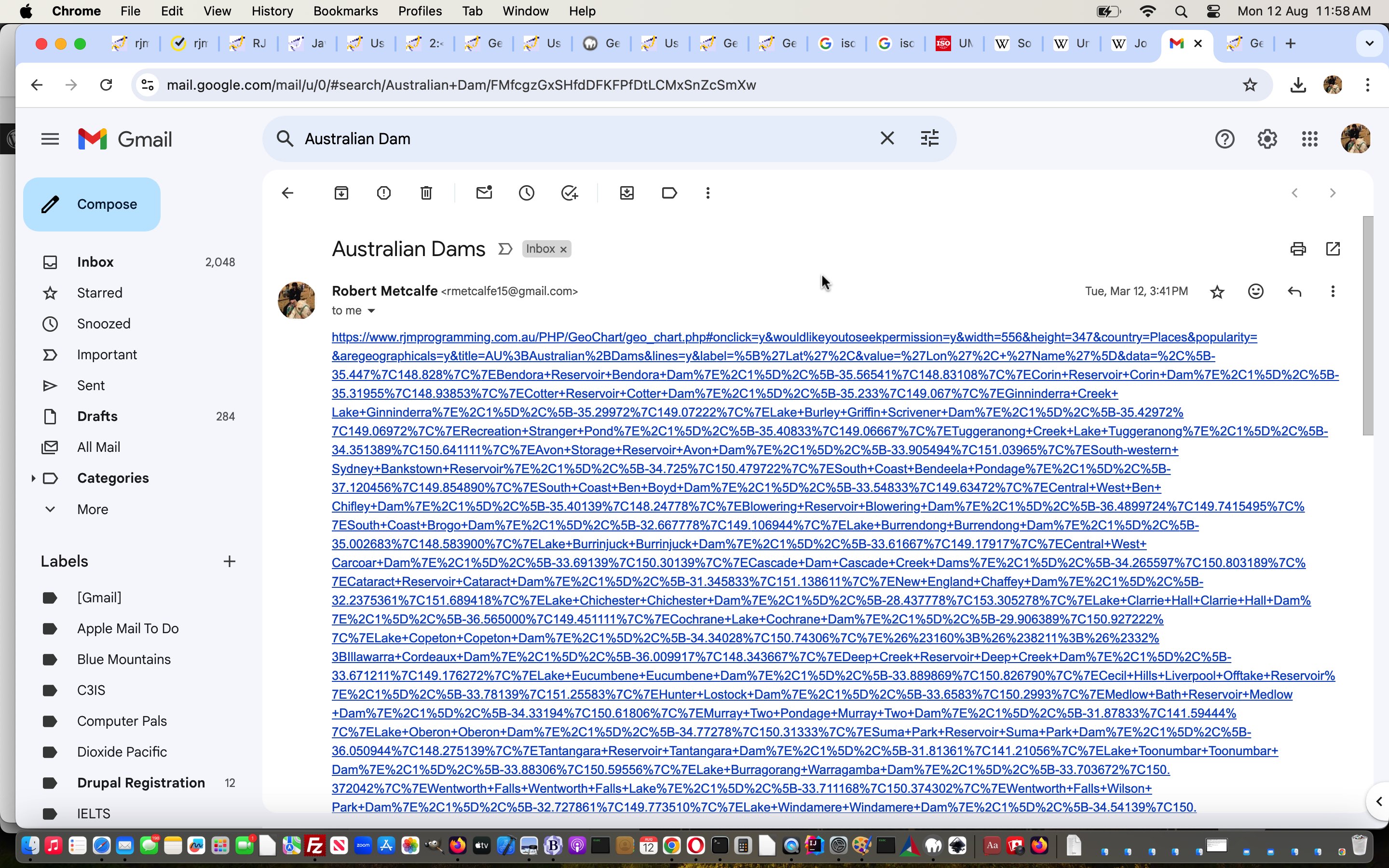Toggle importance marker beside Australian Dams subject
This screenshot has width=1389, height=868.
(x=505, y=248)
